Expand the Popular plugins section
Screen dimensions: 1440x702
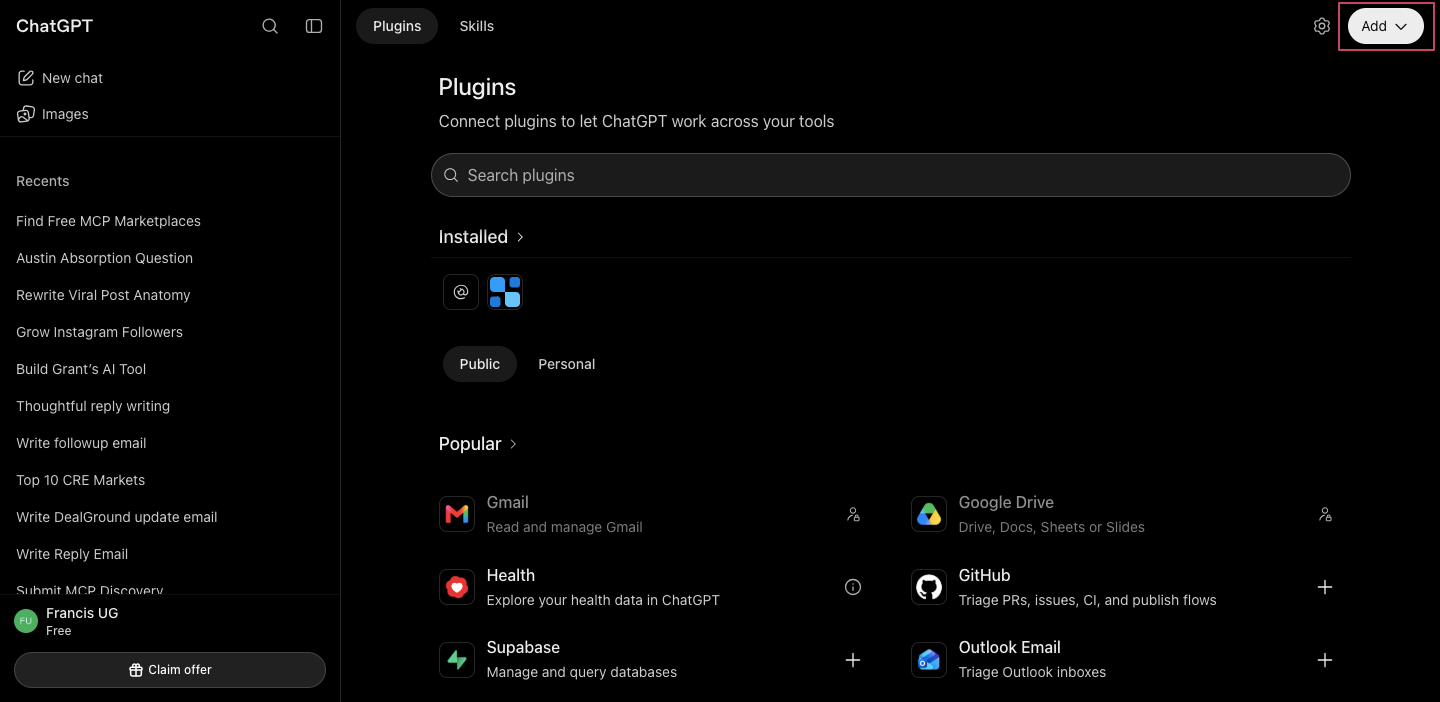coord(478,444)
